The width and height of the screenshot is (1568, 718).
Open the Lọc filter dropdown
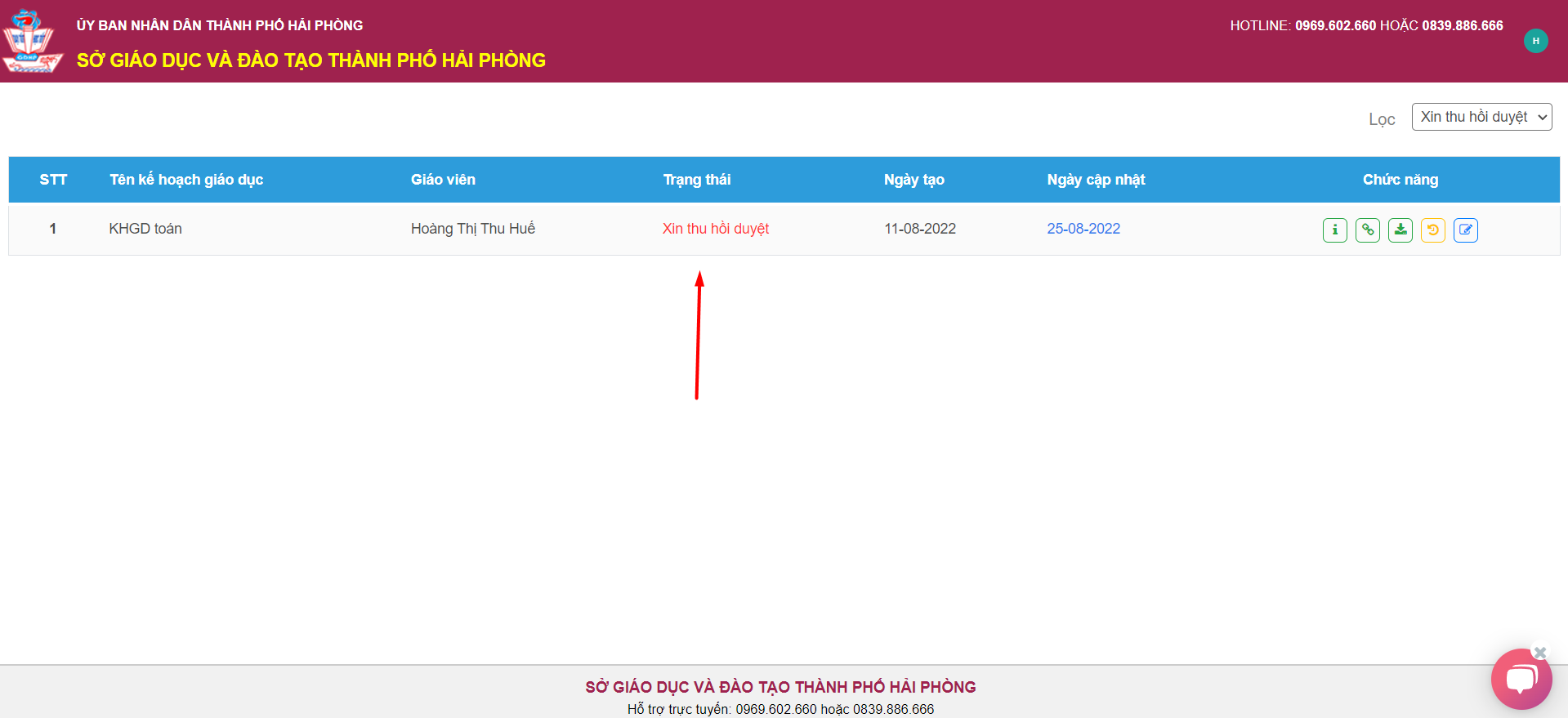(1481, 117)
